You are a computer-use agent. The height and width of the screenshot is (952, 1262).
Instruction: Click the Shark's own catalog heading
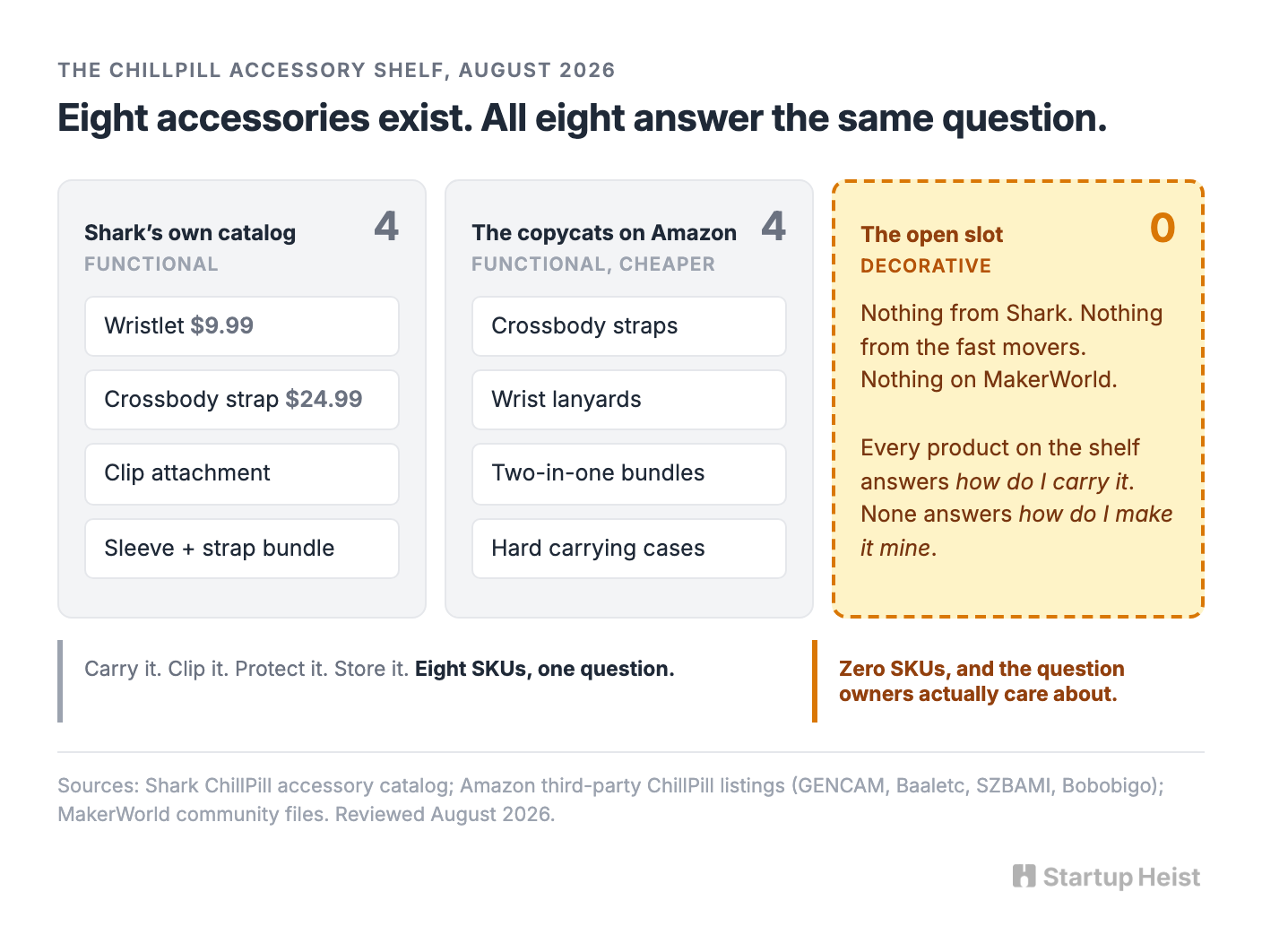(190, 233)
